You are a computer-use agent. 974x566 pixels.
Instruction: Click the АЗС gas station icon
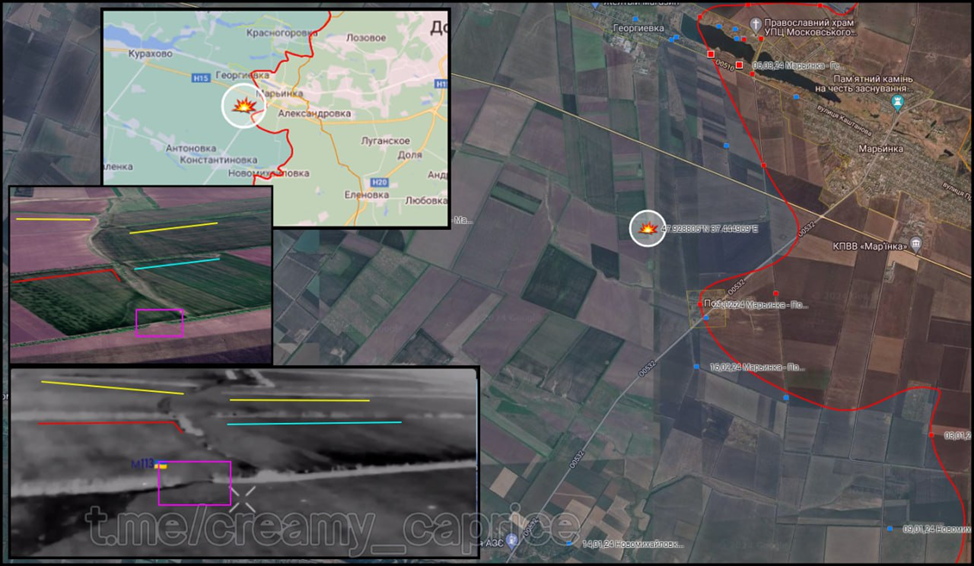[x=511, y=540]
